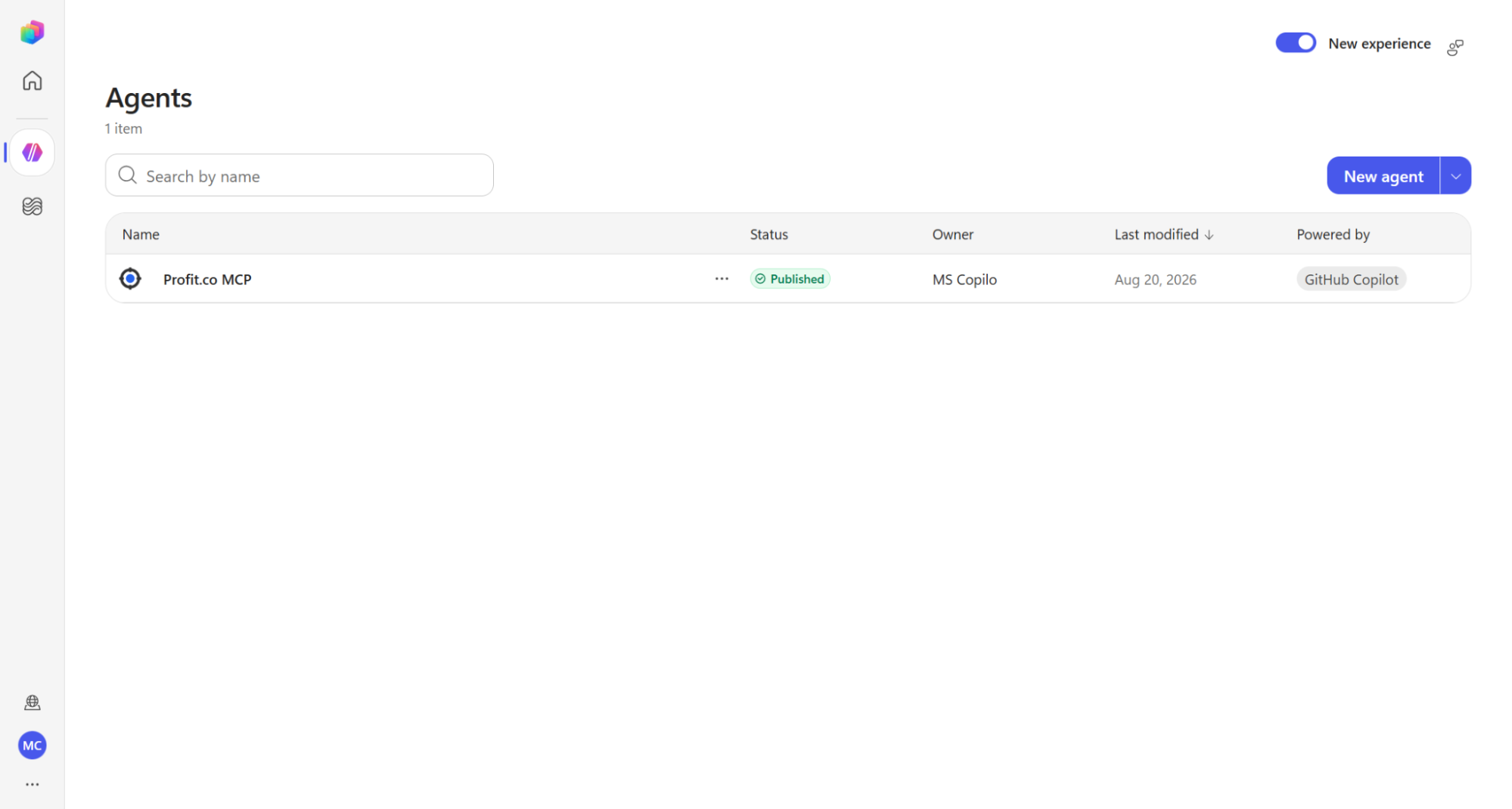Open the wave-pattern sidebar icon
1512x809 pixels.
click(x=32, y=206)
